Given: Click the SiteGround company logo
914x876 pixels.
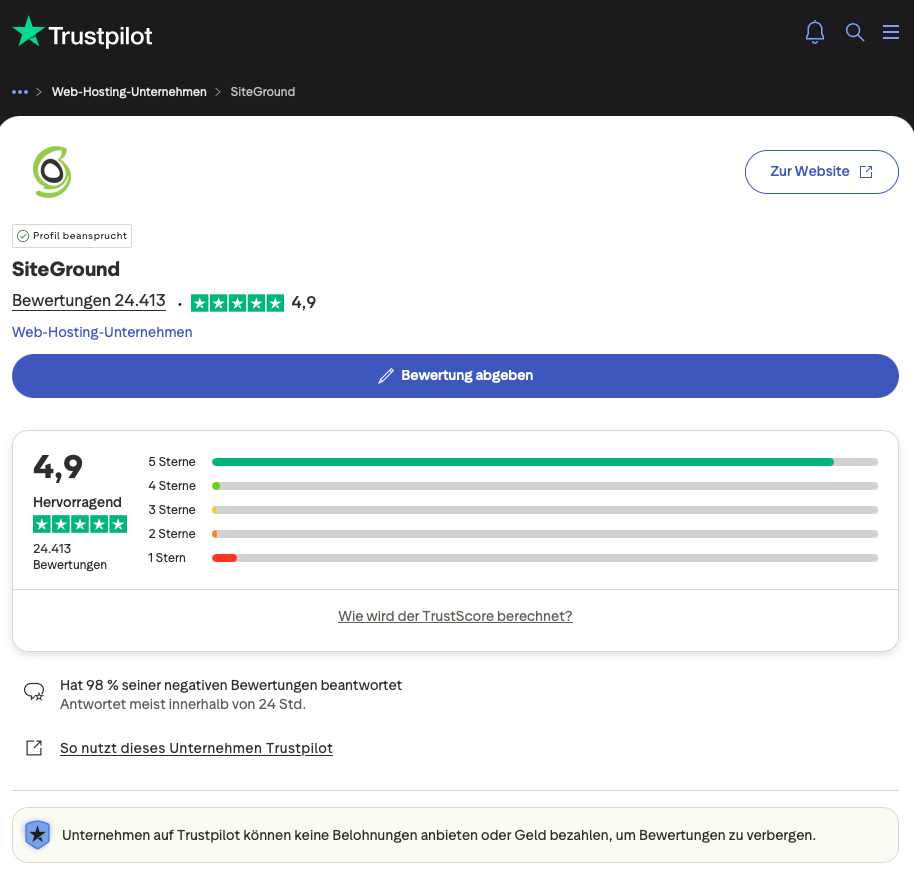Looking at the screenshot, I should click(52, 172).
